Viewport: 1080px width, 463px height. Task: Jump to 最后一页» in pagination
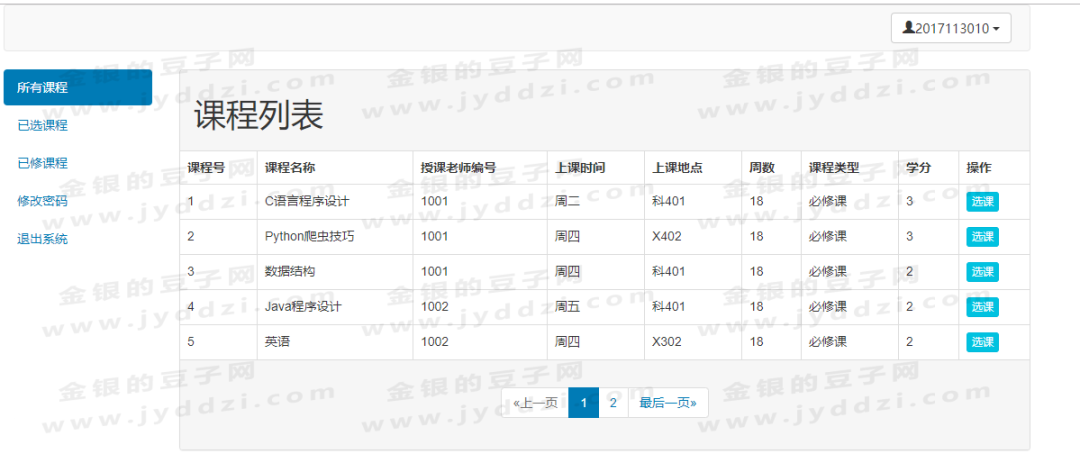(668, 403)
